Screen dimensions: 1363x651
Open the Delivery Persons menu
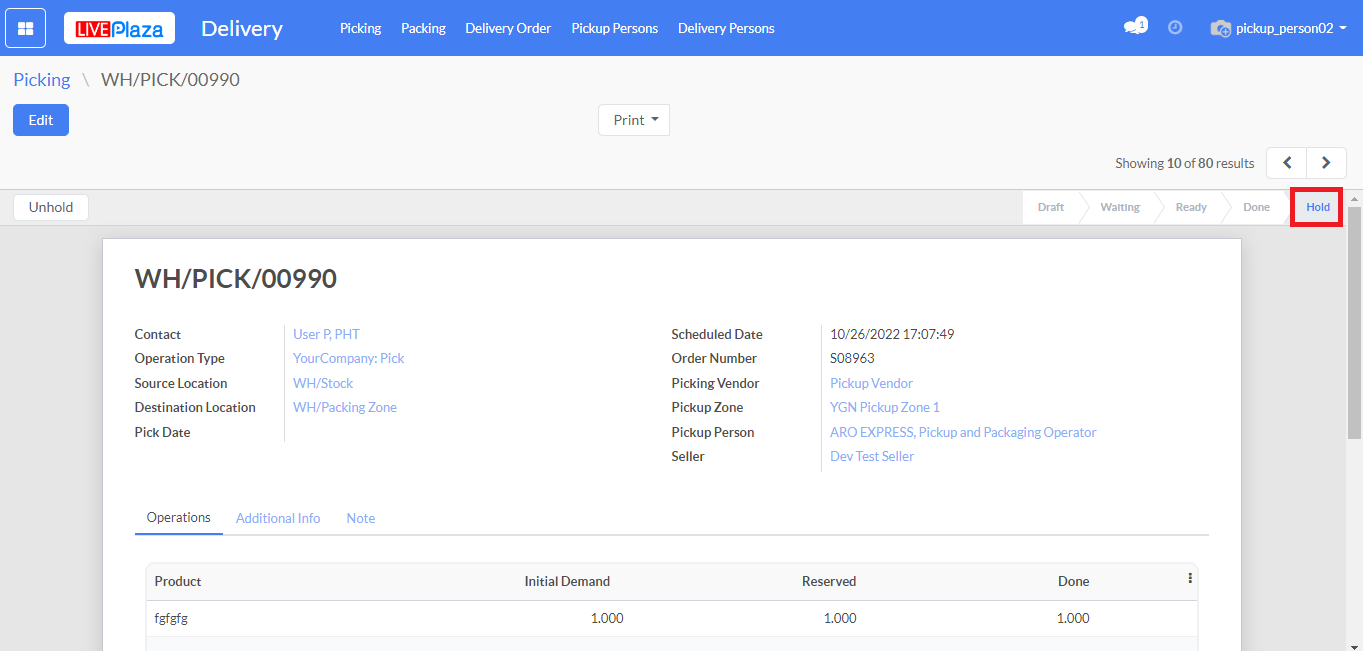click(726, 28)
